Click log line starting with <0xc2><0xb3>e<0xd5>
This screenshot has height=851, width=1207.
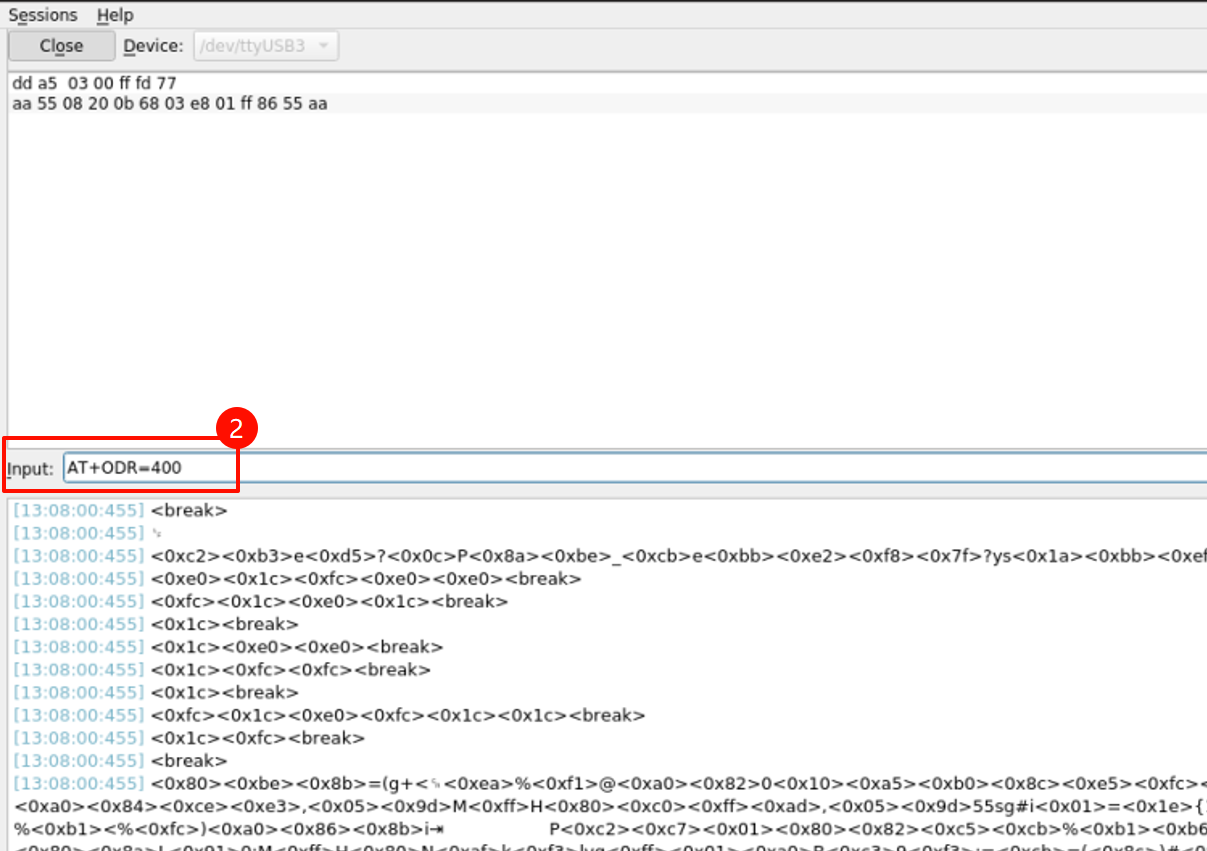(600, 556)
